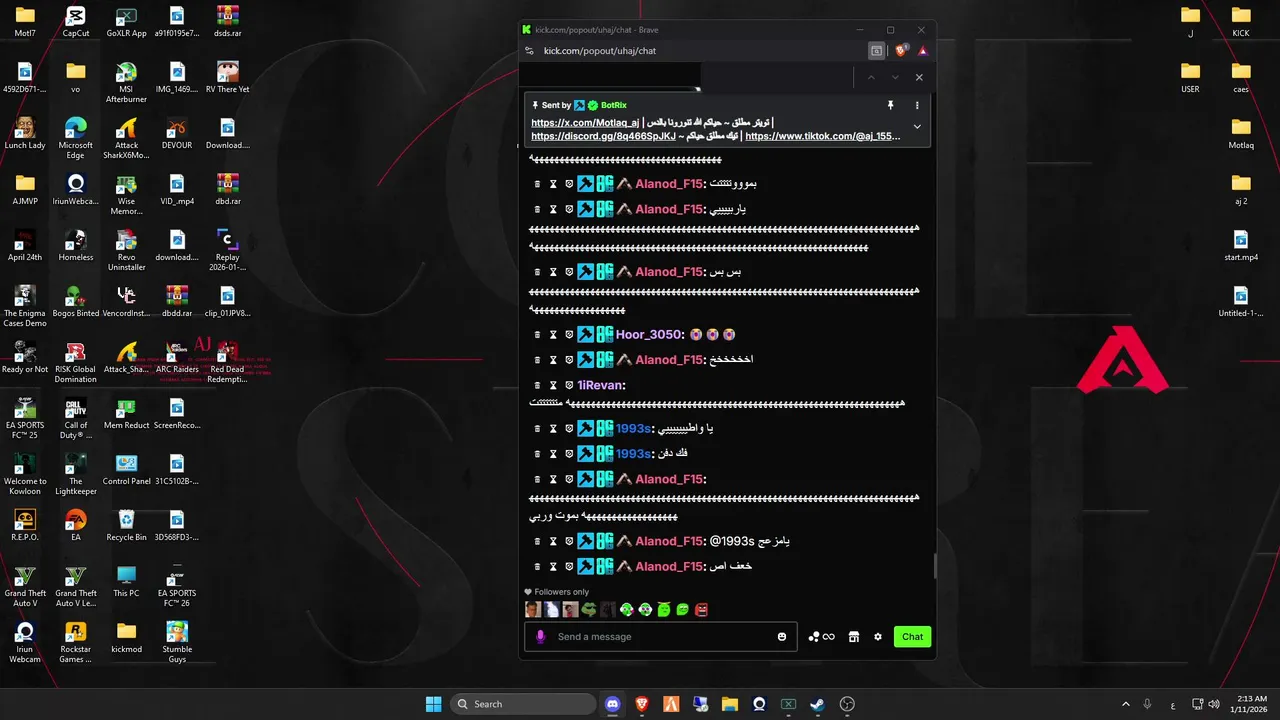Click the first red angry face quick emote

pos(702,609)
